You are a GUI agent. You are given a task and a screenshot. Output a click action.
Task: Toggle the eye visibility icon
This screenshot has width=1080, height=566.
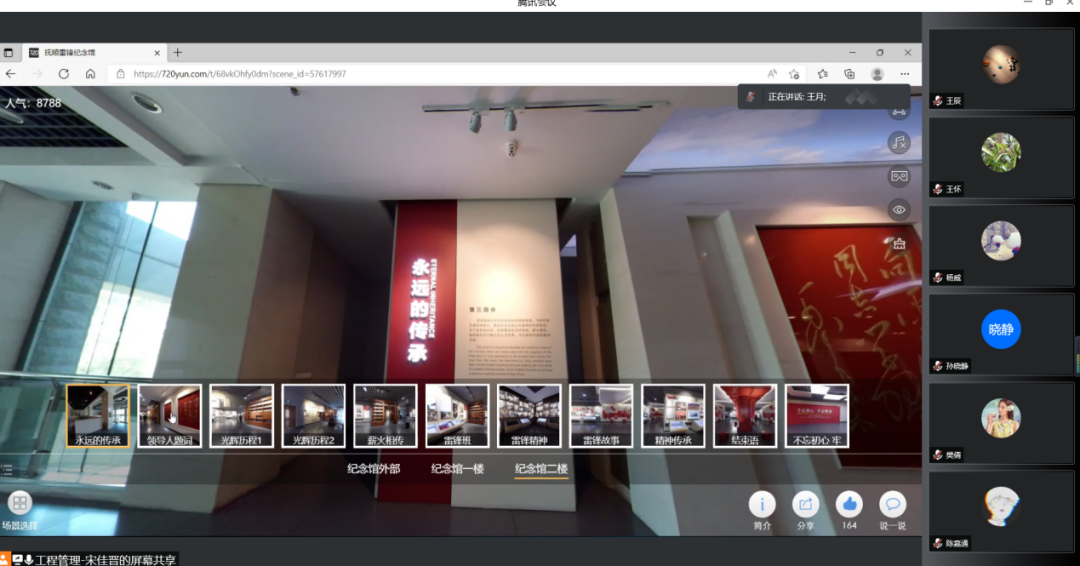coord(898,210)
